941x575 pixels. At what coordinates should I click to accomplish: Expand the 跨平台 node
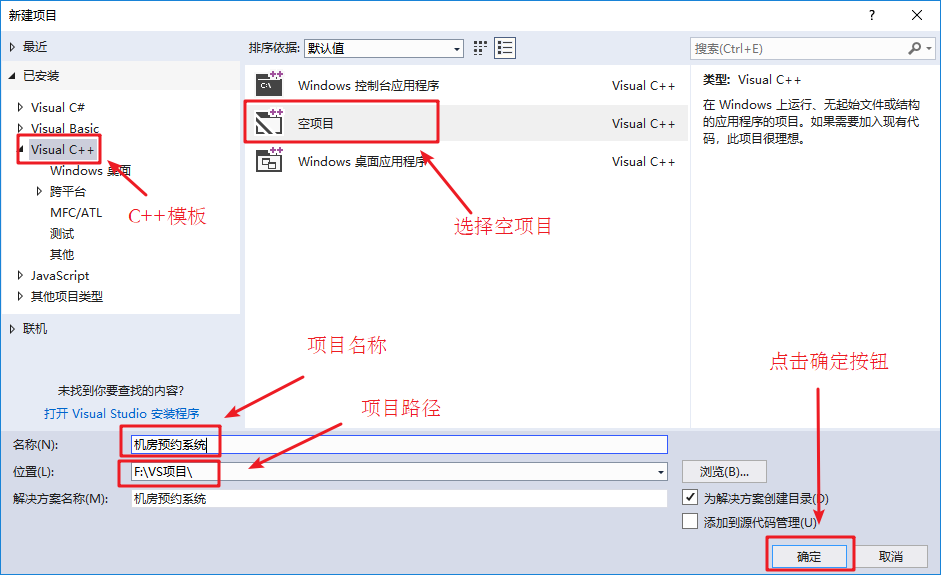39,191
